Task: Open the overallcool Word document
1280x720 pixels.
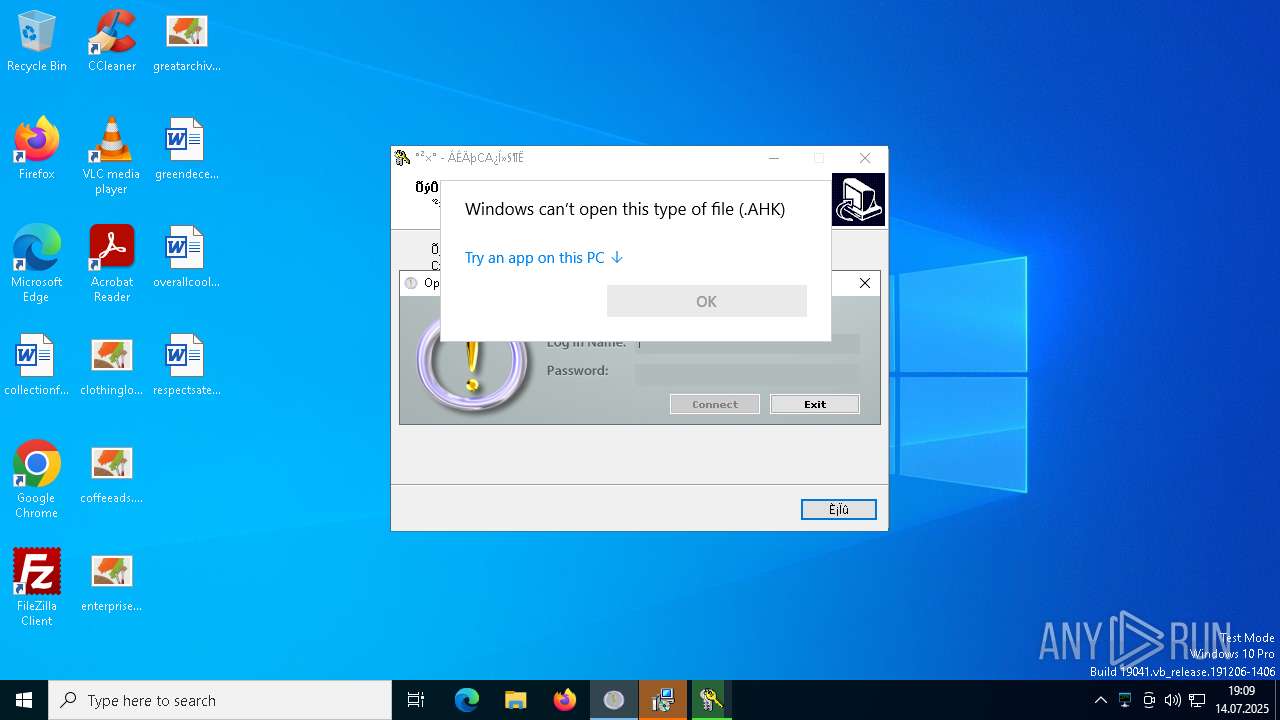Action: click(x=186, y=258)
